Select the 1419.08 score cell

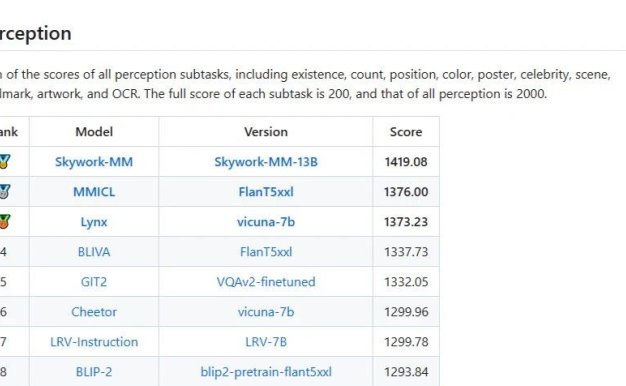pyautogui.click(x=406, y=162)
